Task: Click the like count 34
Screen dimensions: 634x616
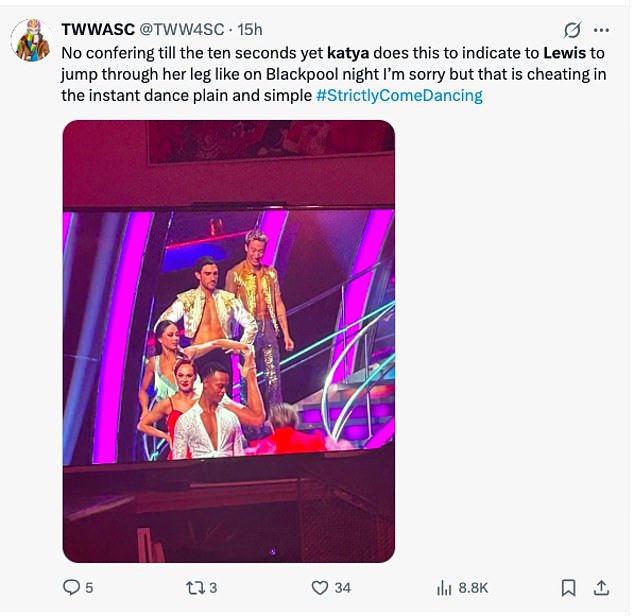Action: tap(342, 588)
